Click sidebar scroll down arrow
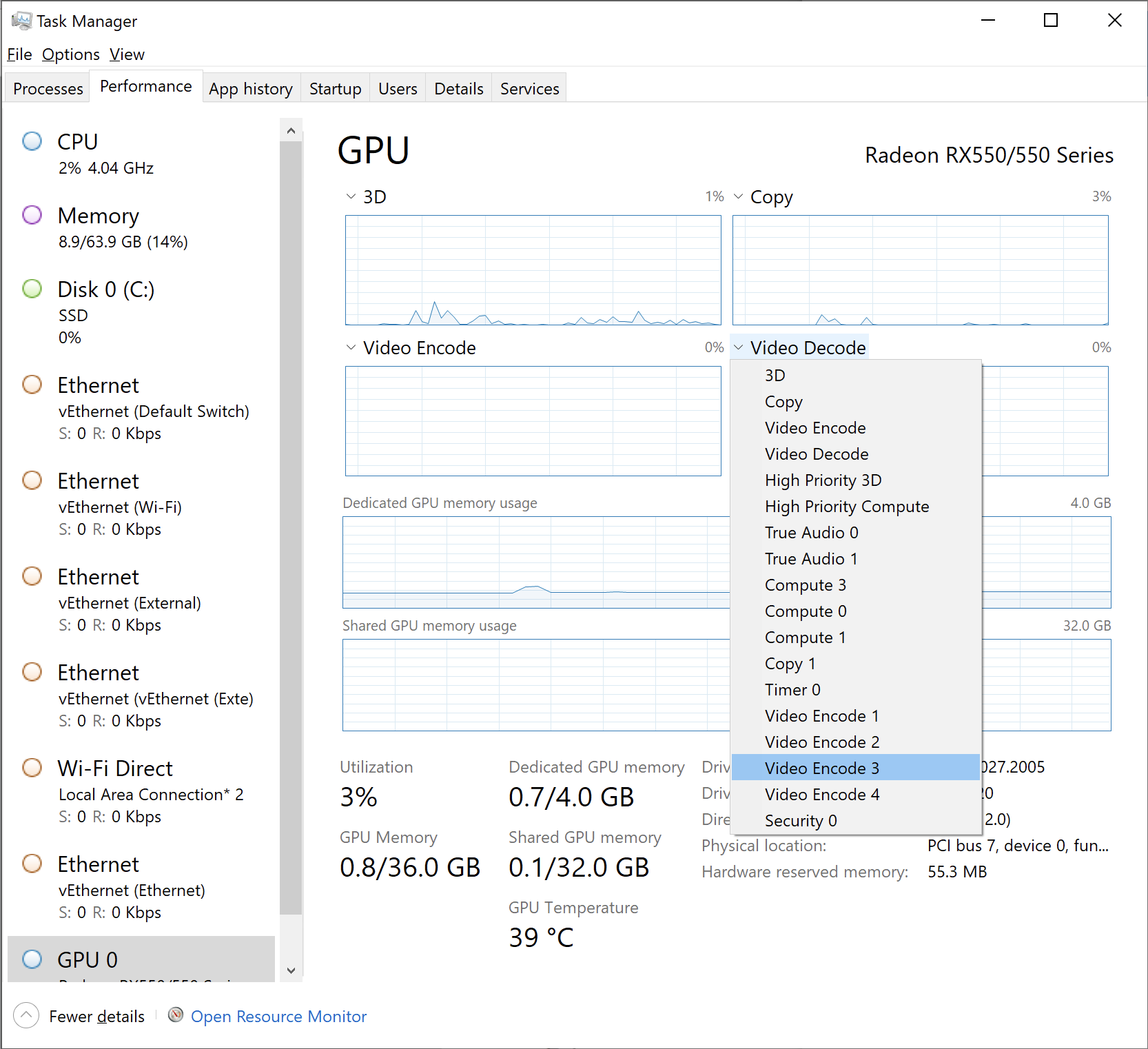 point(291,970)
